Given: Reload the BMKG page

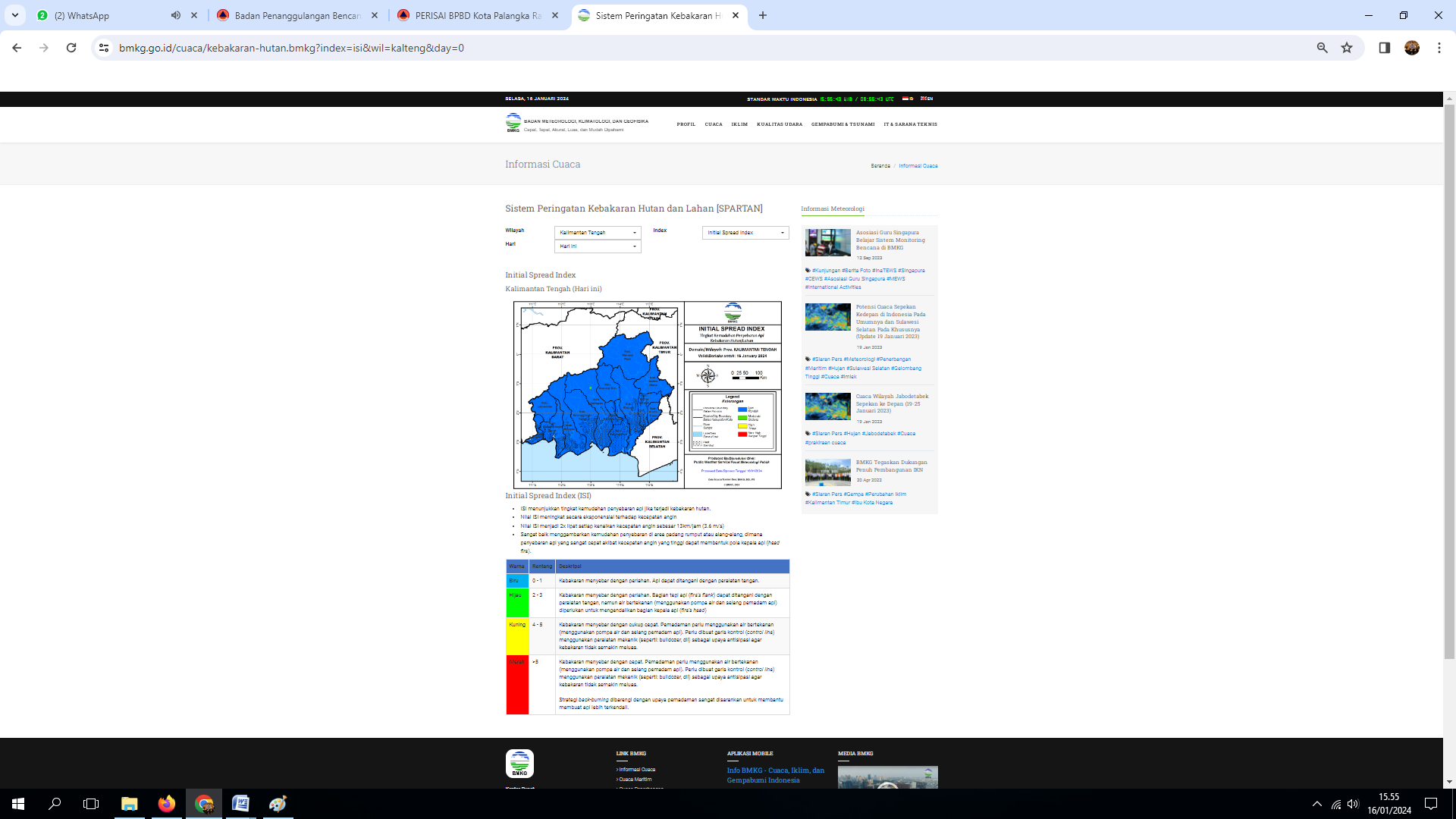Looking at the screenshot, I should pos(71,48).
